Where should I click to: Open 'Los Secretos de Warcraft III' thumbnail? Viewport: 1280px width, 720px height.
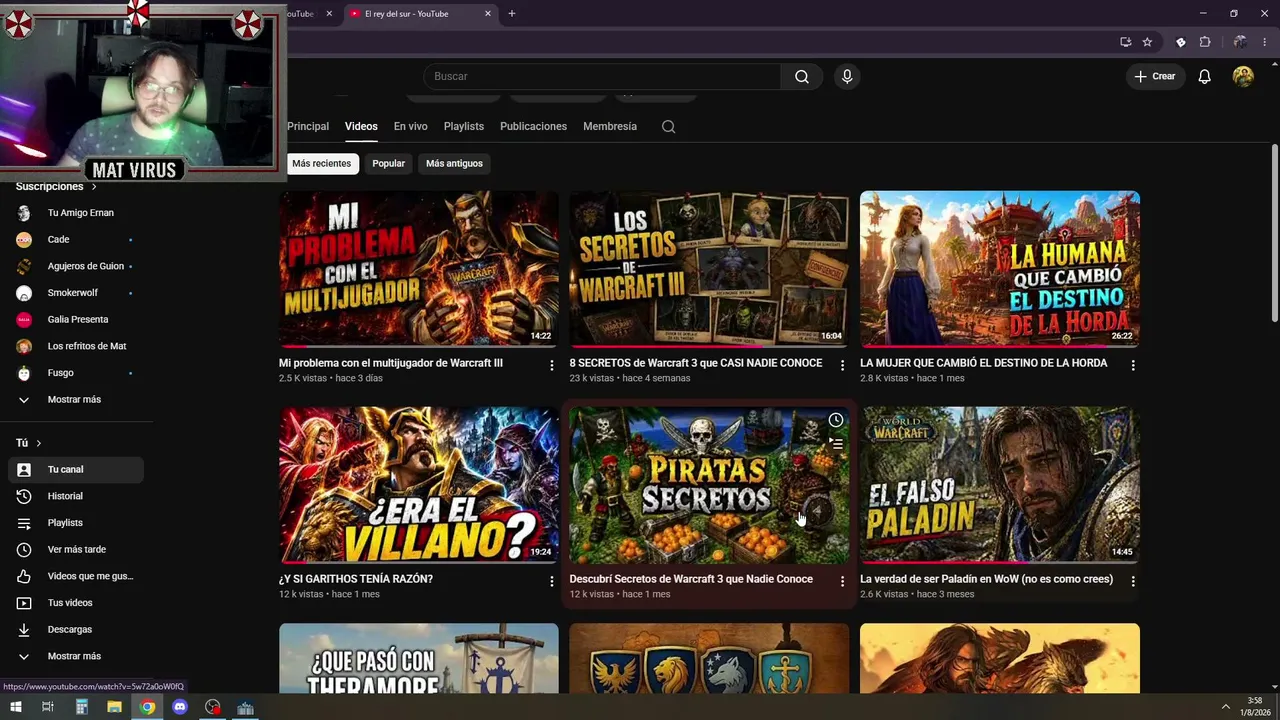(x=709, y=269)
